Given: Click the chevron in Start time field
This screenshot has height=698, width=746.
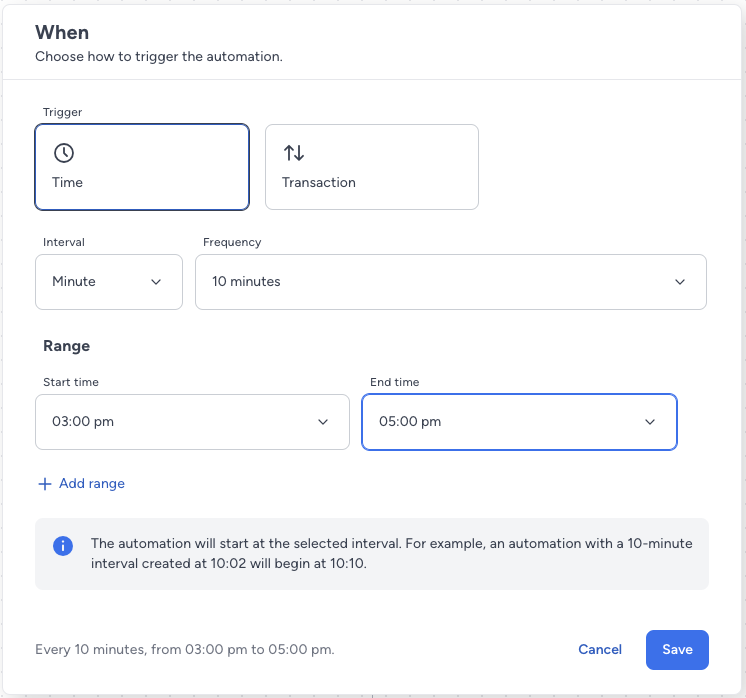Looking at the screenshot, I should coord(323,422).
